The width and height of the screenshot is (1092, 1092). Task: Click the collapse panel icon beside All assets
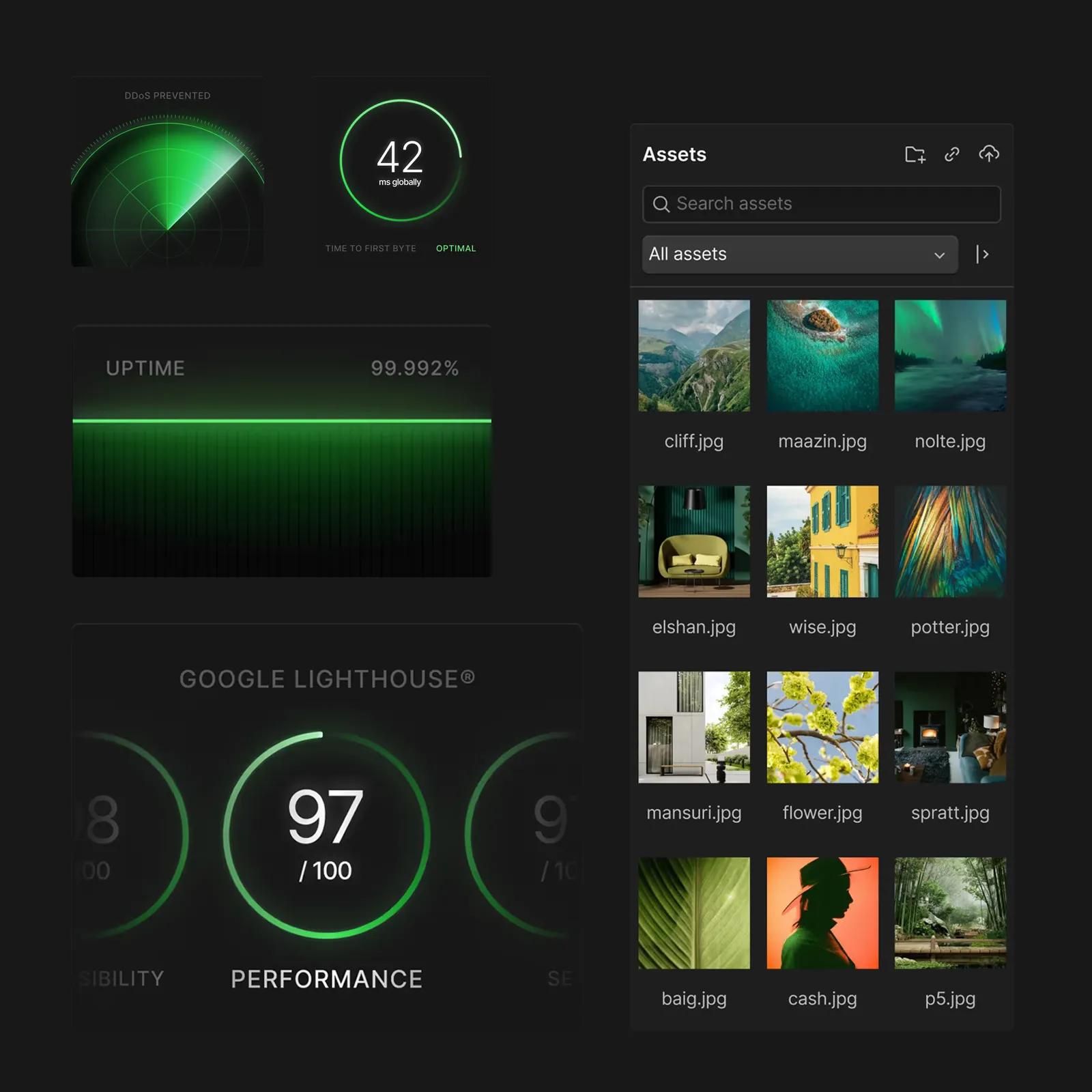point(983,254)
